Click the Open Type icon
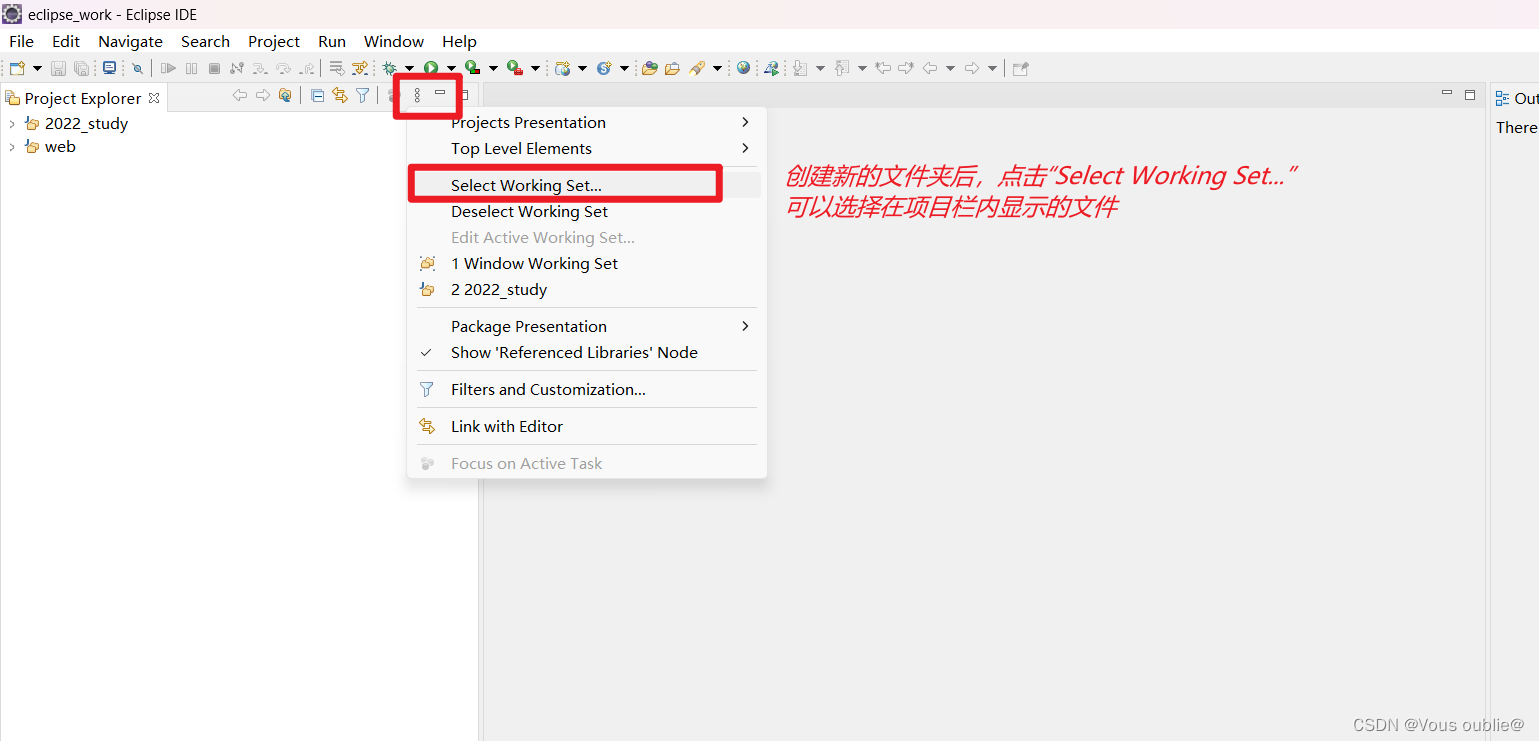 649,68
